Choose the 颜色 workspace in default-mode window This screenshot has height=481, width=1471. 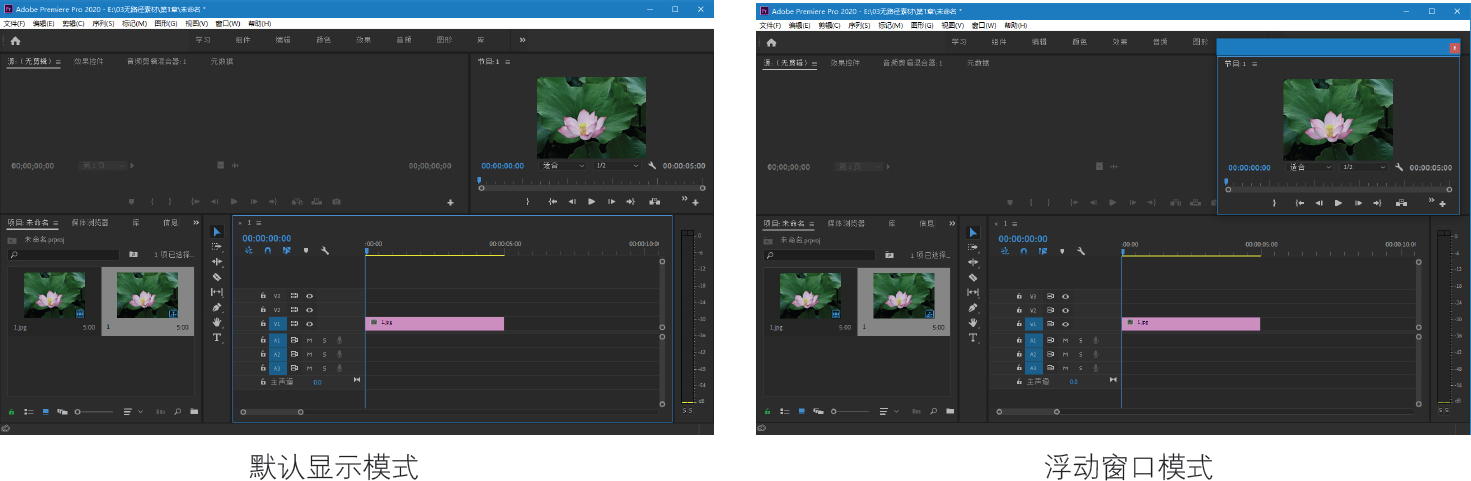click(323, 40)
